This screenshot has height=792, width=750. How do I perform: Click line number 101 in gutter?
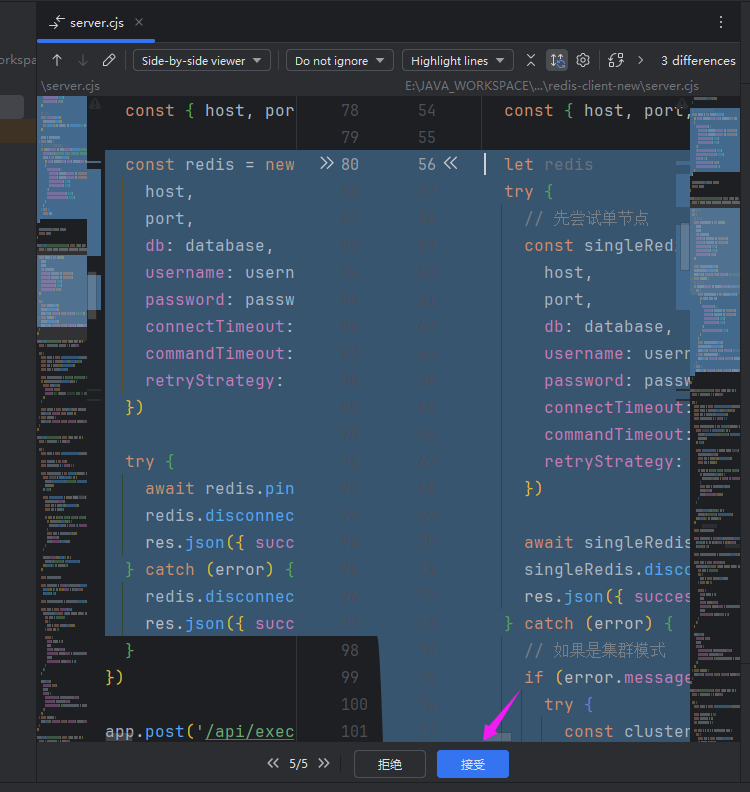[355, 731]
